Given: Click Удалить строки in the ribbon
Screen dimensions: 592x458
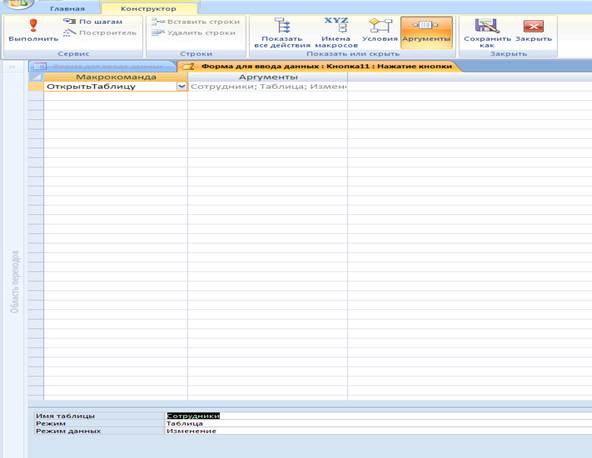Looking at the screenshot, I should point(194,33).
